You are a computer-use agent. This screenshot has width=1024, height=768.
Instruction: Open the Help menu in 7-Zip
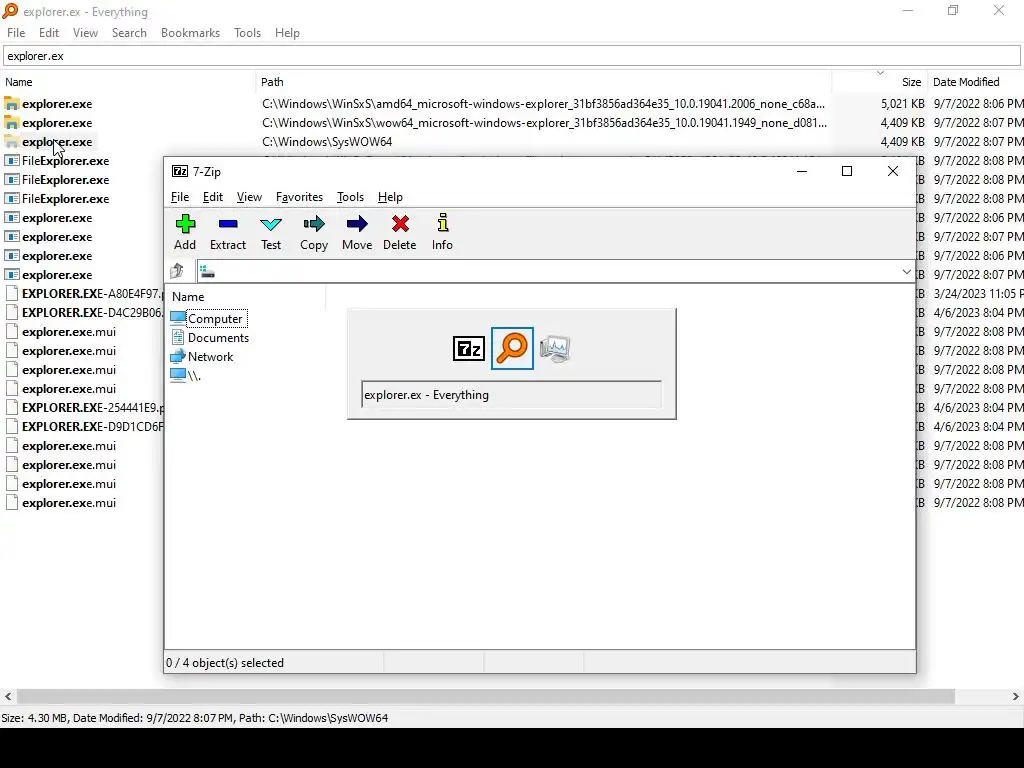pos(390,197)
